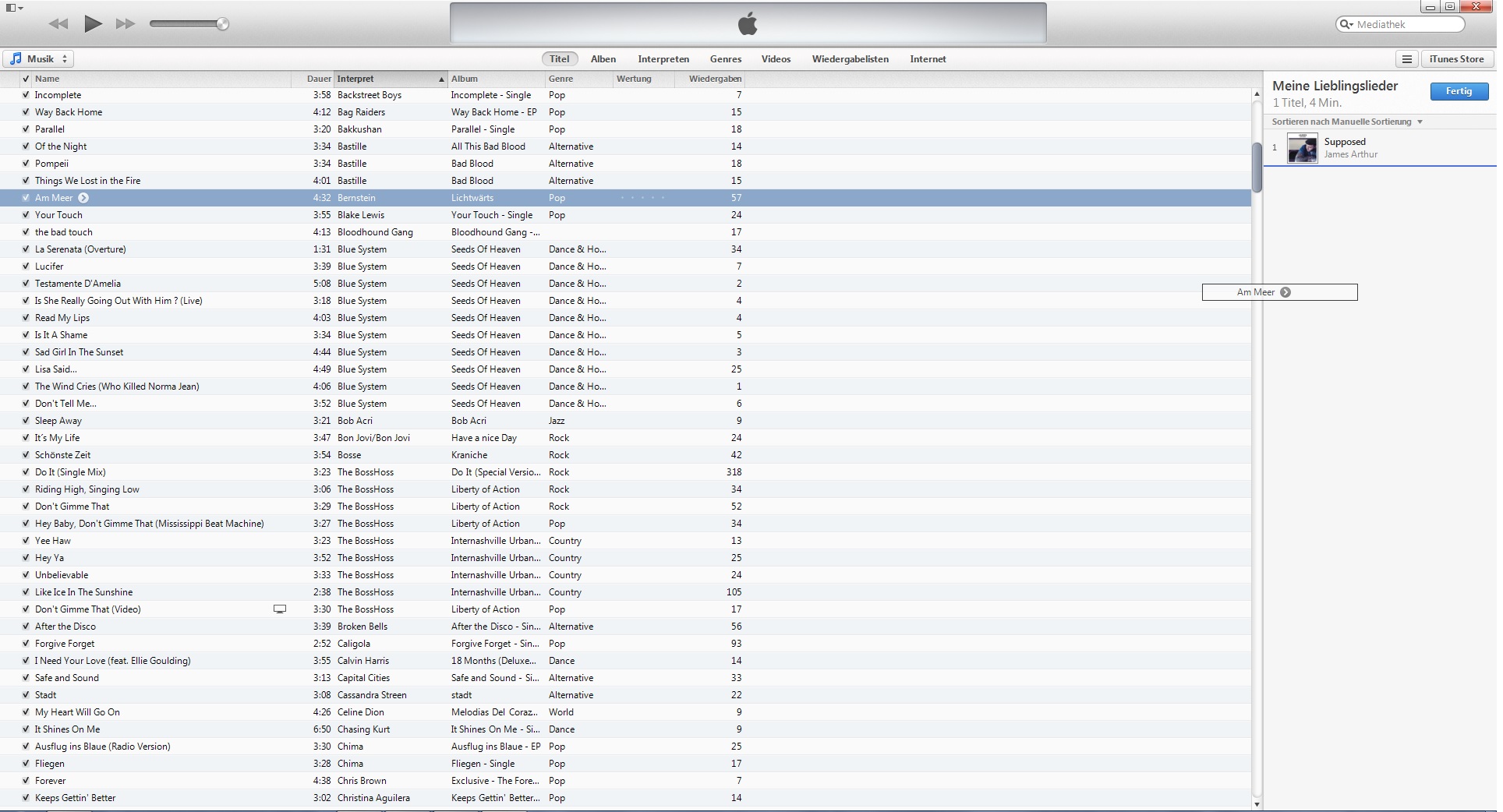Uncheck My Heart Will Go On
Image resolution: width=1503 pixels, height=812 pixels.
(26, 712)
